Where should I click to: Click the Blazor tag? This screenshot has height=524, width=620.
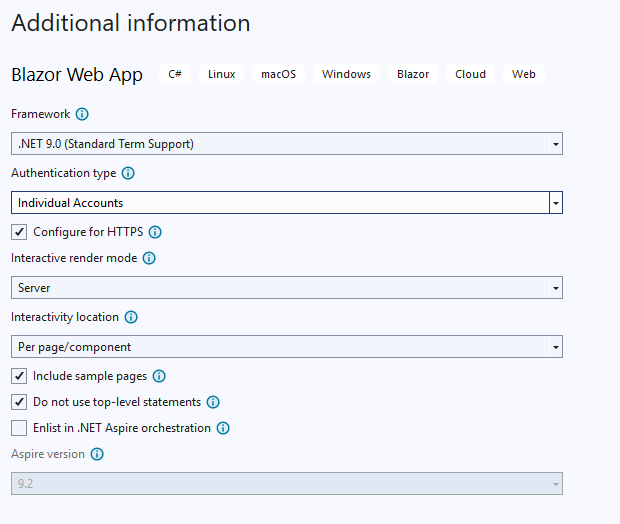tap(413, 74)
